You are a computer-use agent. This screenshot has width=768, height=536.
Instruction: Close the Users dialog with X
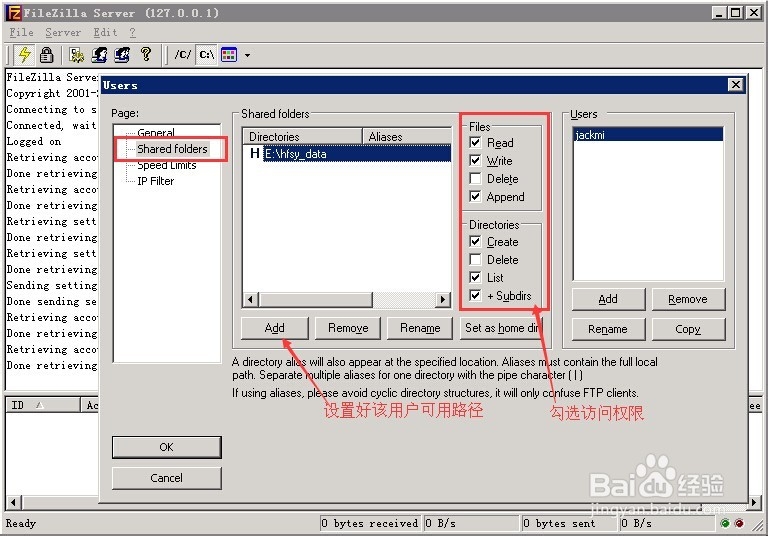click(735, 85)
